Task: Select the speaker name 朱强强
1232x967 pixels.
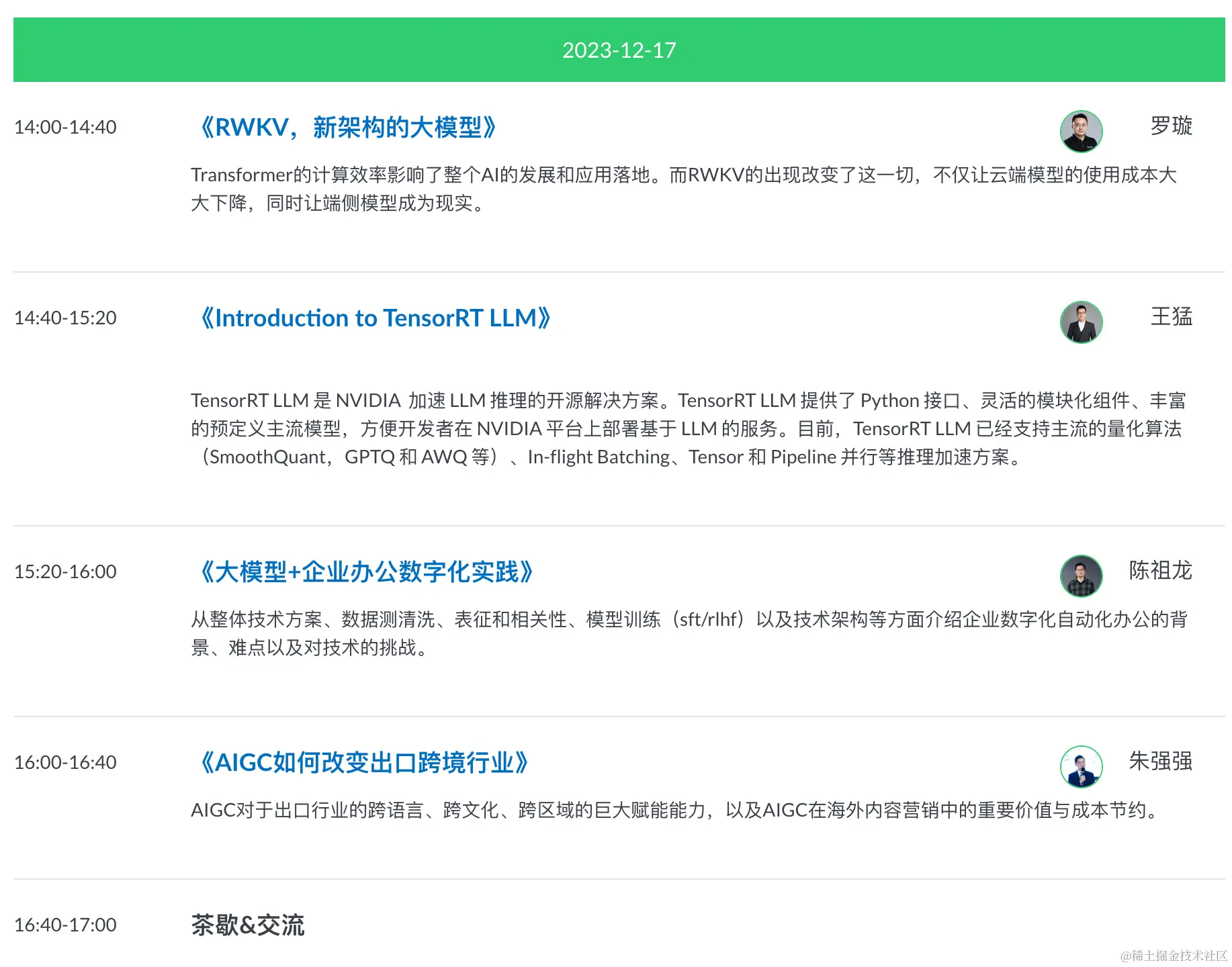Action: point(1161,762)
